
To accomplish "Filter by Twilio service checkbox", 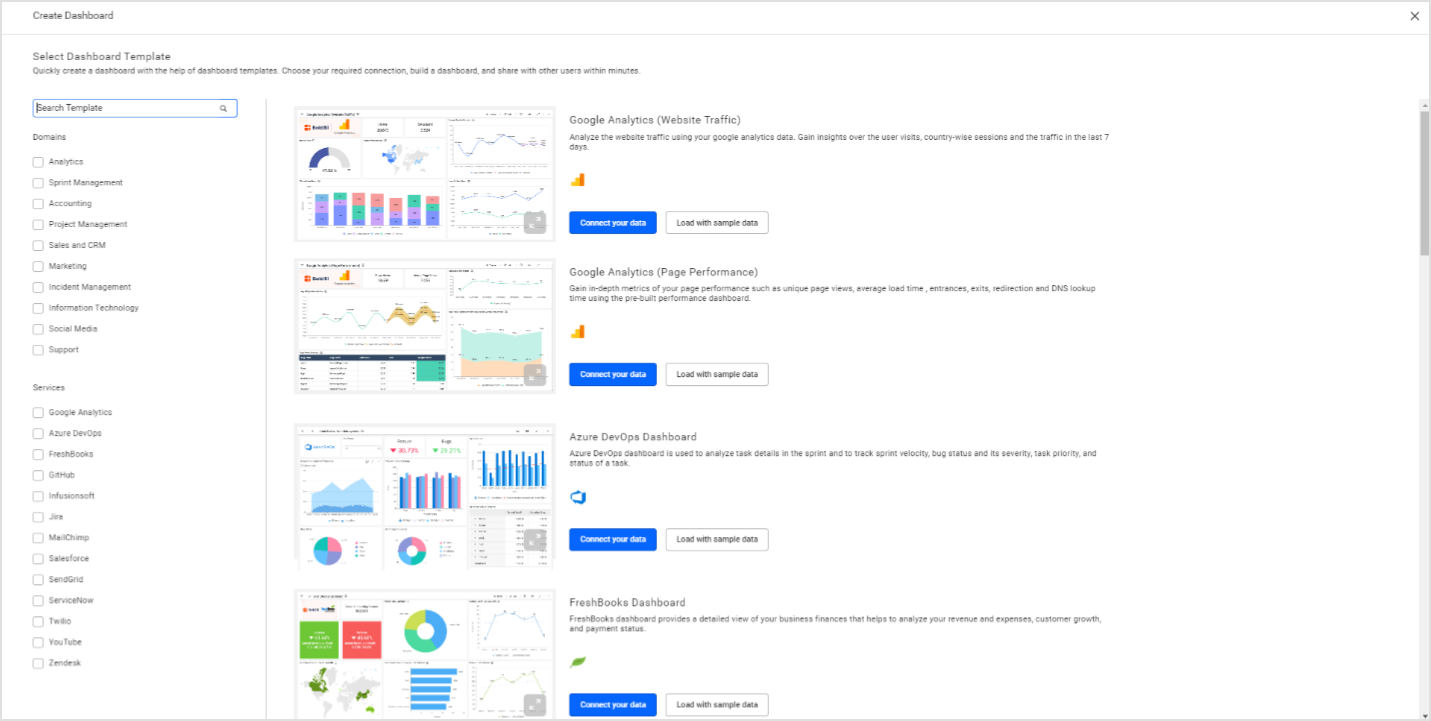I will click(x=38, y=622).
